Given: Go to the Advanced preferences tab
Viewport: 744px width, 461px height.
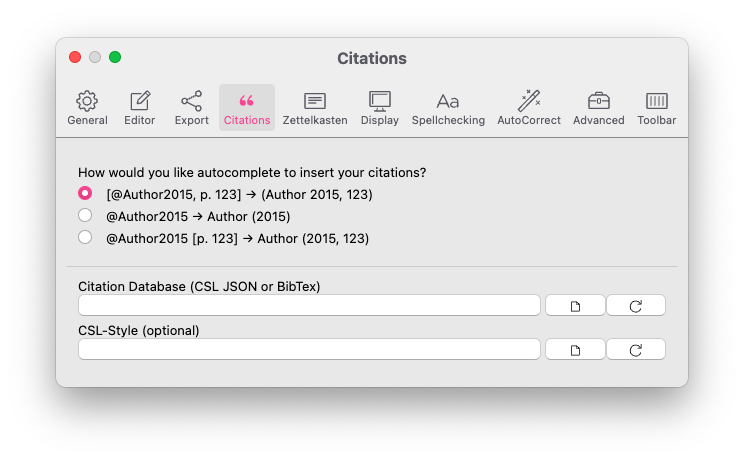Looking at the screenshot, I should coord(599,108).
